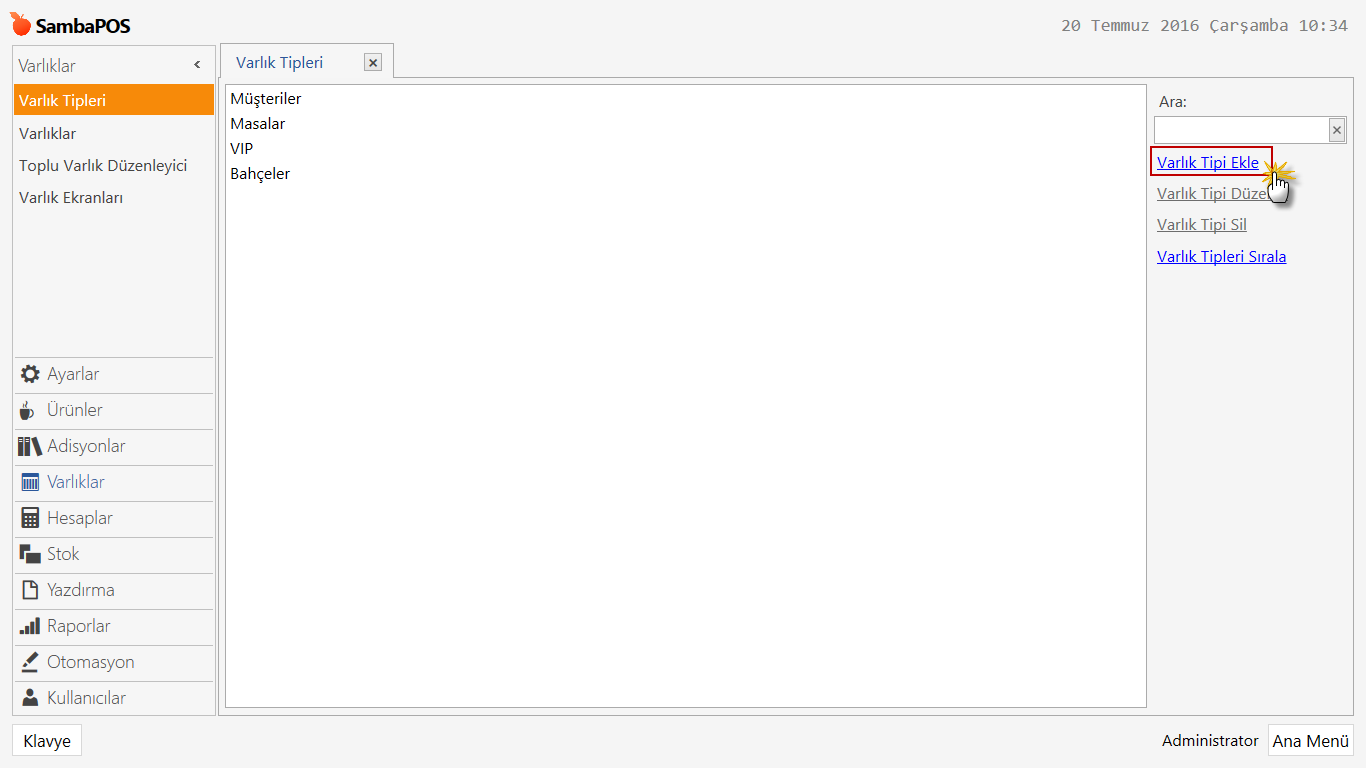This screenshot has height=768, width=1366.
Task: Open Kullanıcılar via its person icon
Action: click(x=30, y=698)
